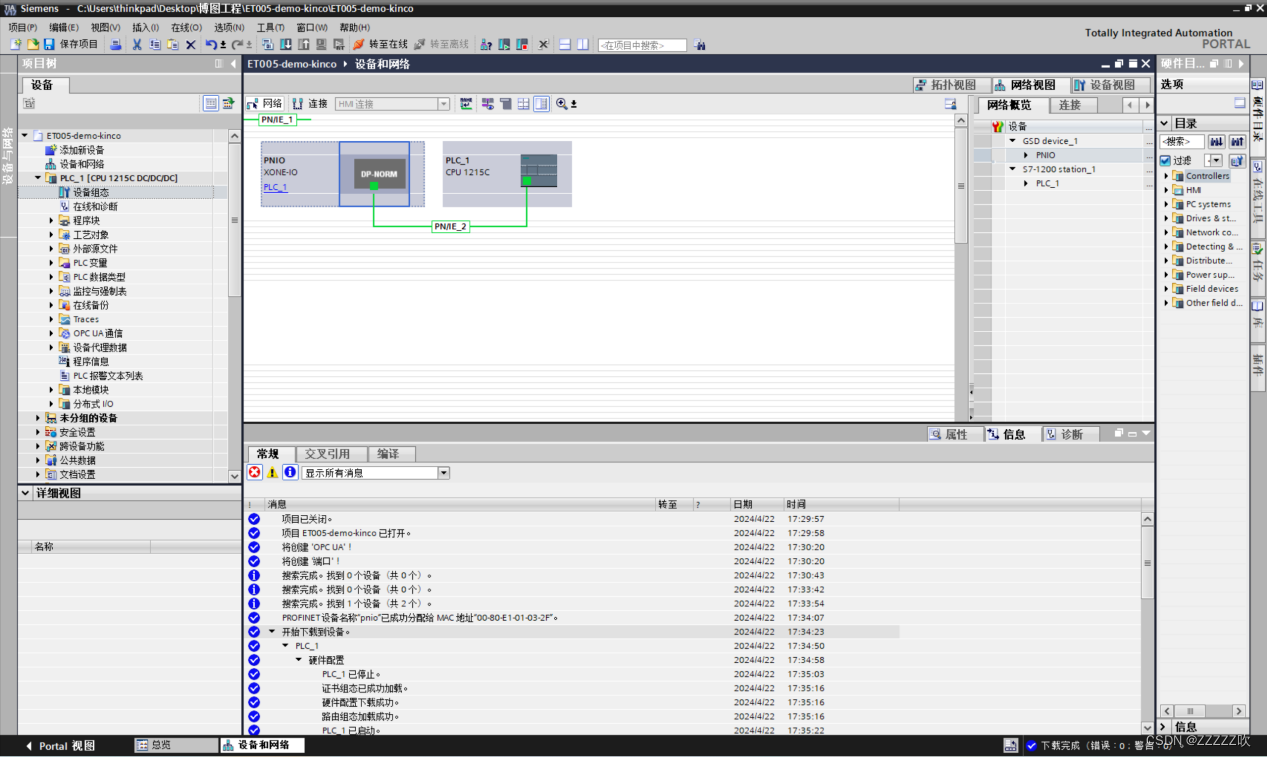Collapse the 目录 catalog section
Image resolution: width=1267 pixels, height=757 pixels.
click(1165, 123)
